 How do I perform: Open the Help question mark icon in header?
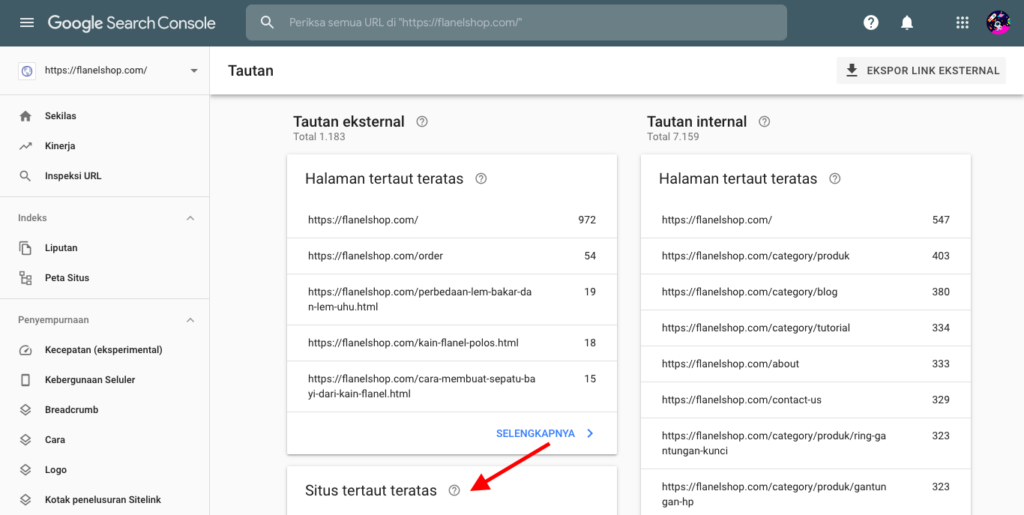click(x=871, y=23)
